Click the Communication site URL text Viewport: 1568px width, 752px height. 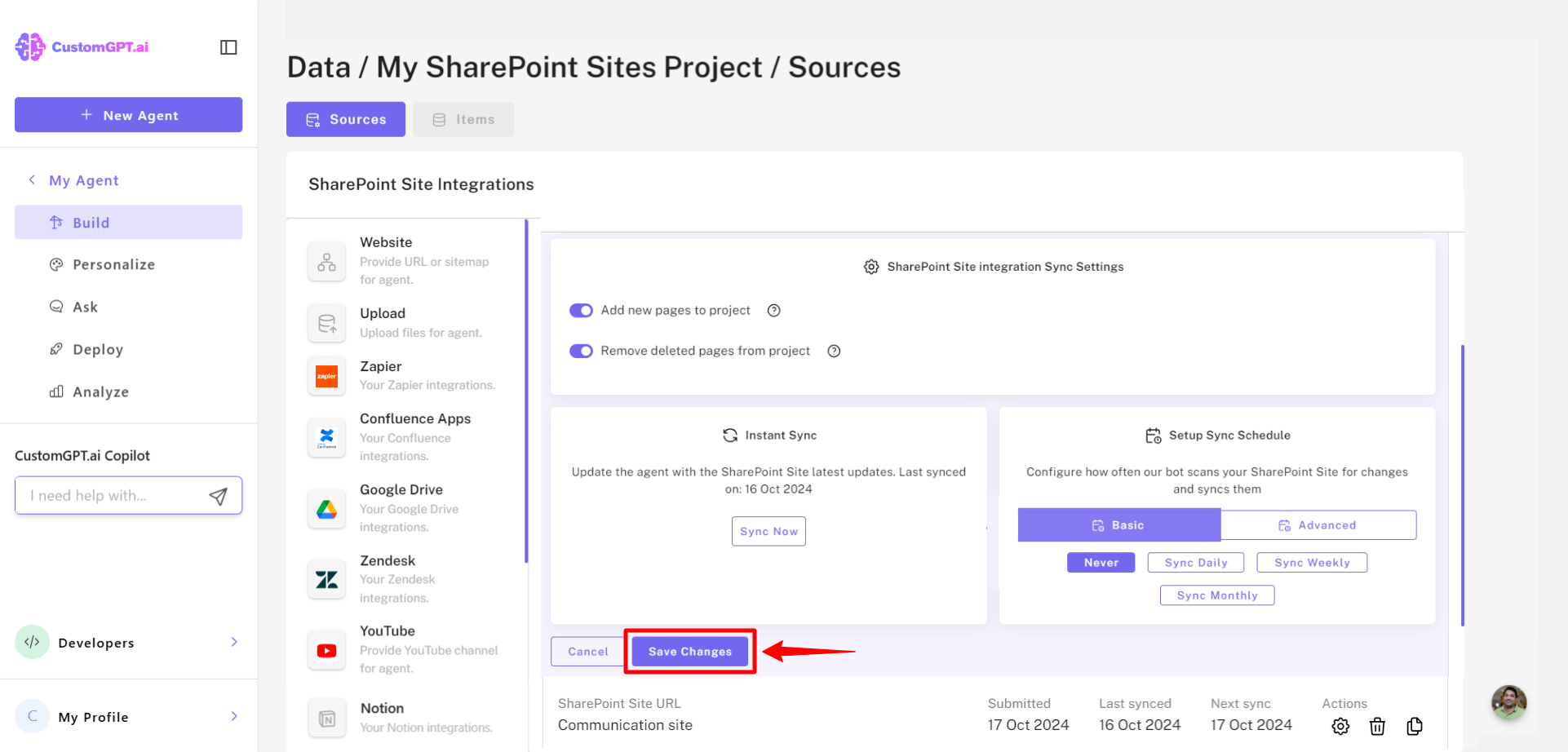[625, 725]
